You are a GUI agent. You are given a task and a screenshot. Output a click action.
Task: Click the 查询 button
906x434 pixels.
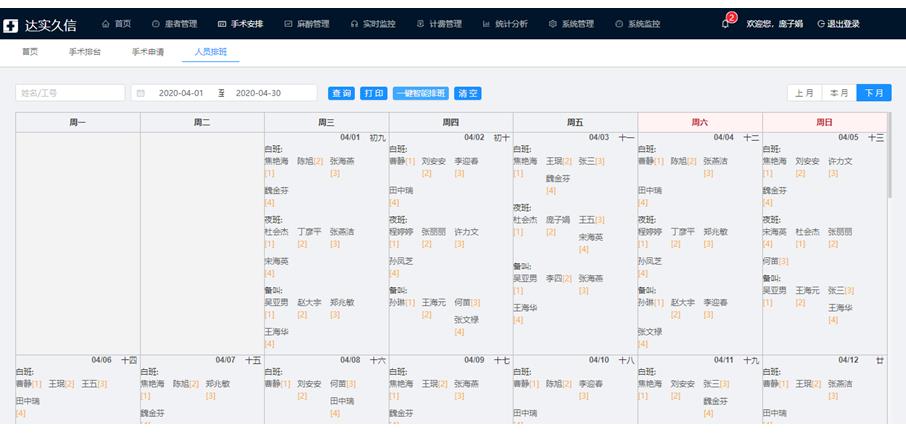point(341,93)
